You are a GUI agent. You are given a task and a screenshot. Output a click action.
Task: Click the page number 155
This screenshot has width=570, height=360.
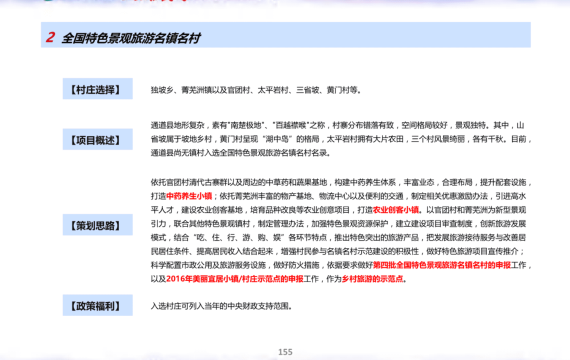tap(285, 352)
